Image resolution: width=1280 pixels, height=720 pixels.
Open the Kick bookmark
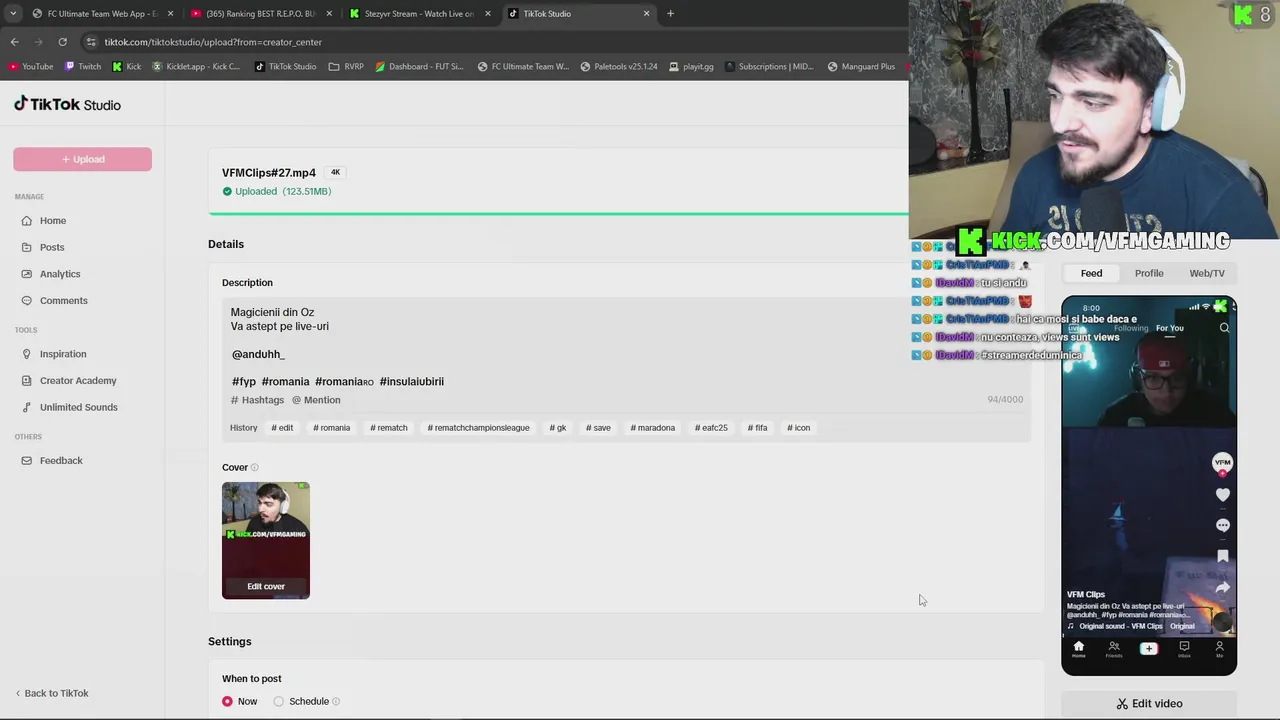tap(126, 67)
